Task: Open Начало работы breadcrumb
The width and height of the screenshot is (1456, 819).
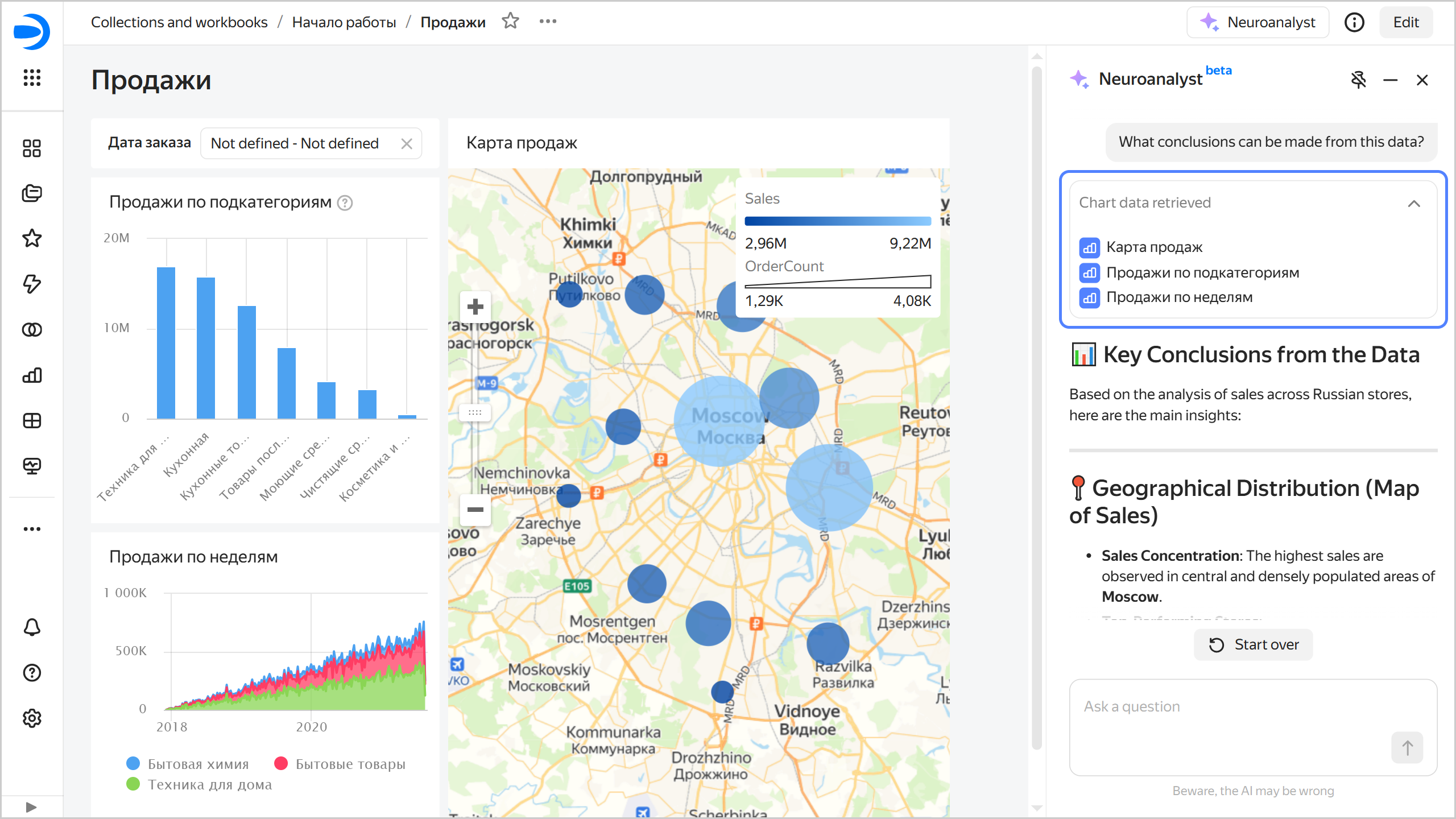Action: click(x=344, y=22)
